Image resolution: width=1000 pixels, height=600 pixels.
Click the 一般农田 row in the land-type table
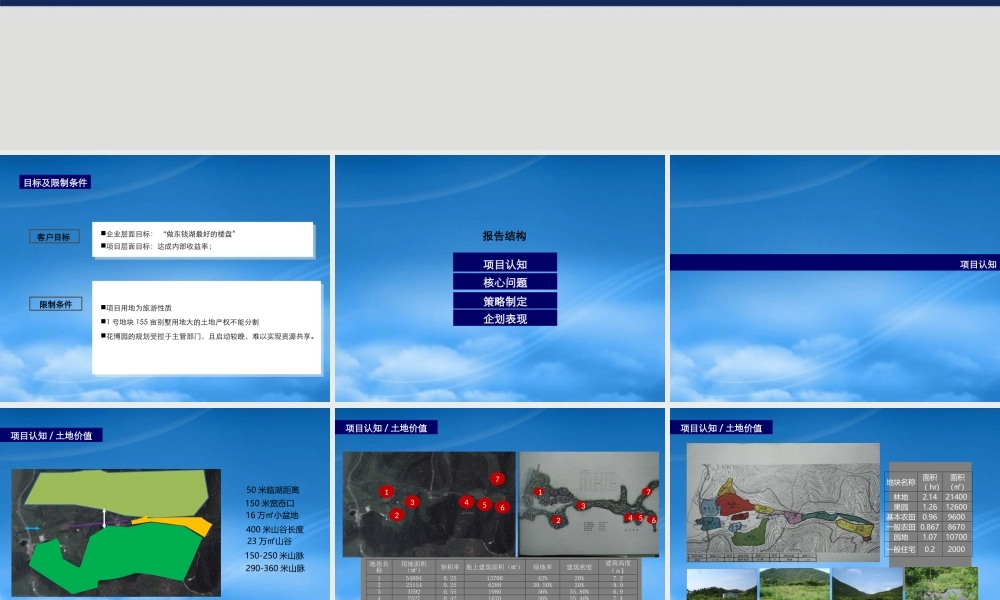[x=929, y=527]
